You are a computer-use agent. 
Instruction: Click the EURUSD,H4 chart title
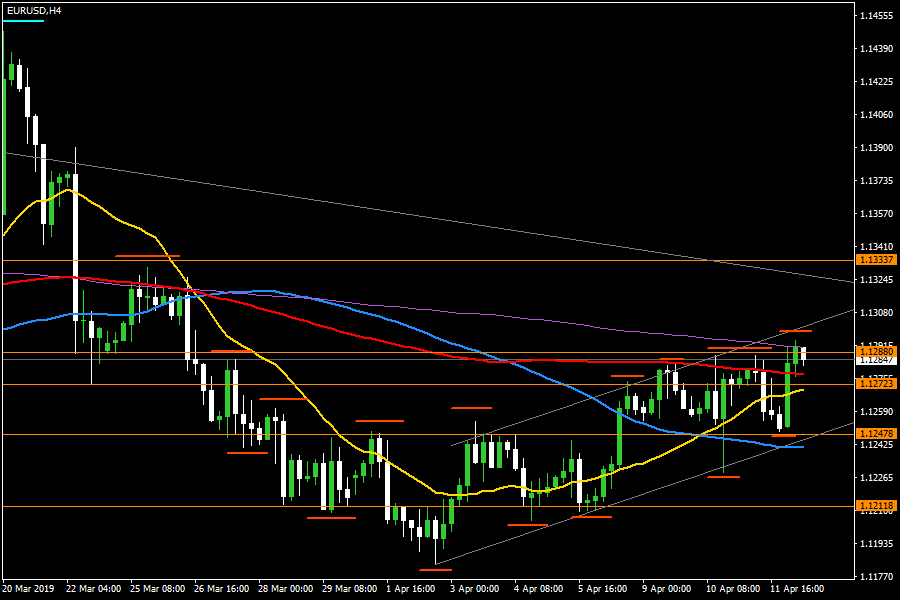coord(34,11)
